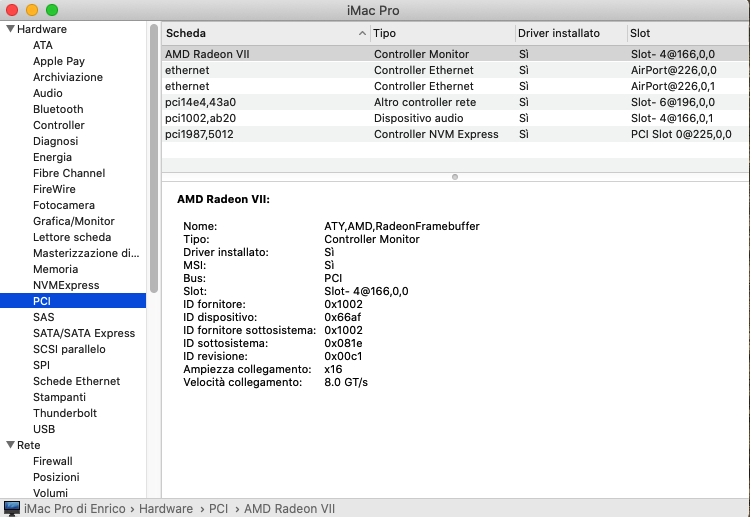The width and height of the screenshot is (750, 517).
Task: Click AMD Radeon VII in path bar
Action: tap(289, 508)
